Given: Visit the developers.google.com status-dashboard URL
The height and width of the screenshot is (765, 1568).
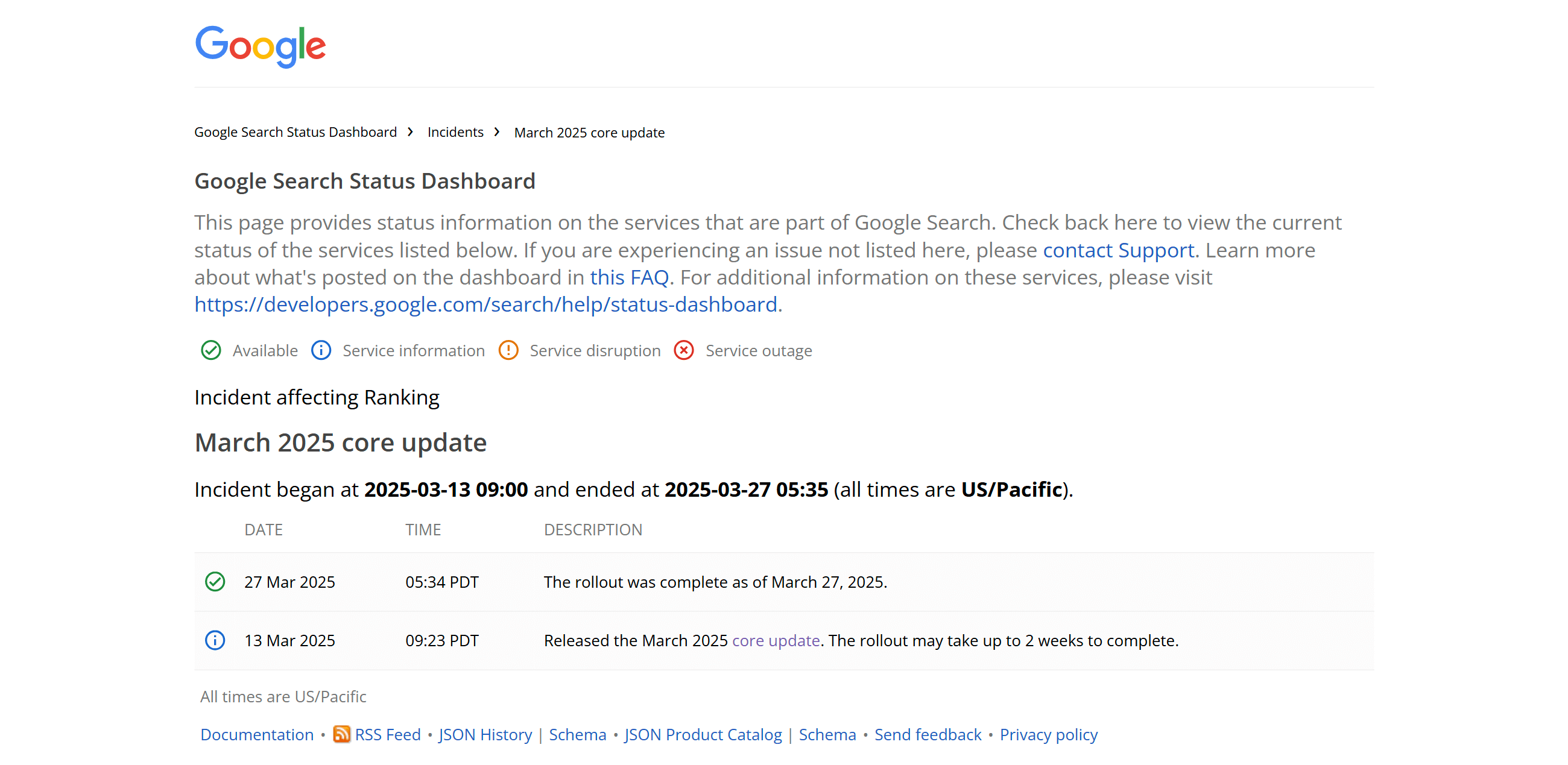Looking at the screenshot, I should (485, 304).
